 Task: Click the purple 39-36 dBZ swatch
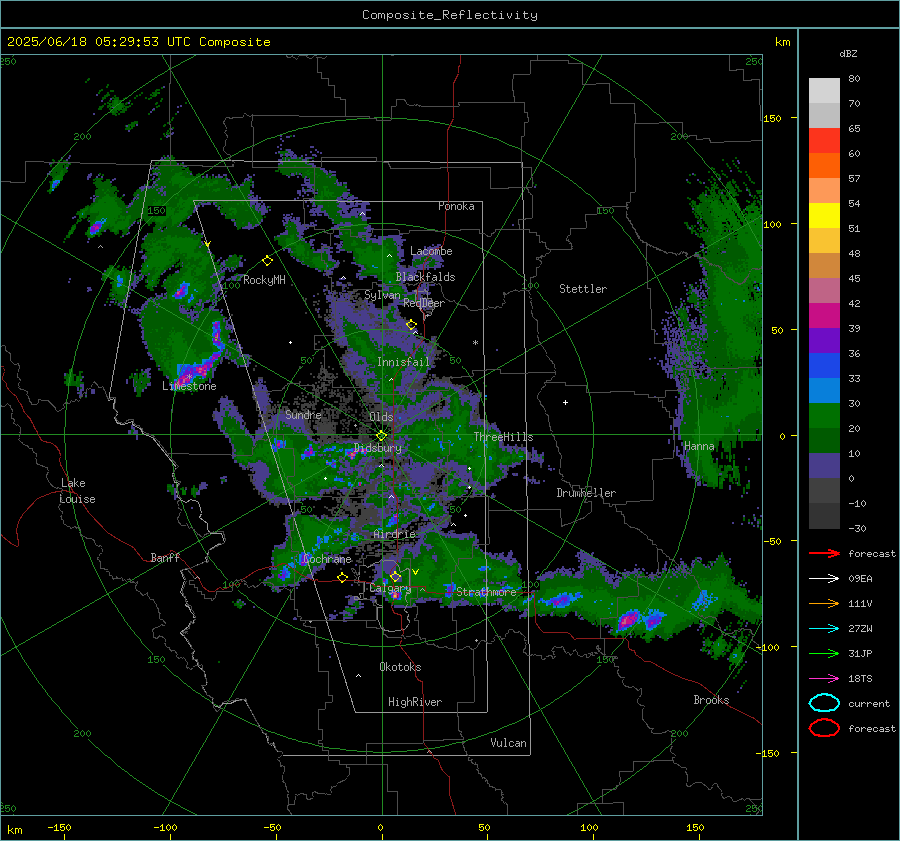(x=824, y=341)
